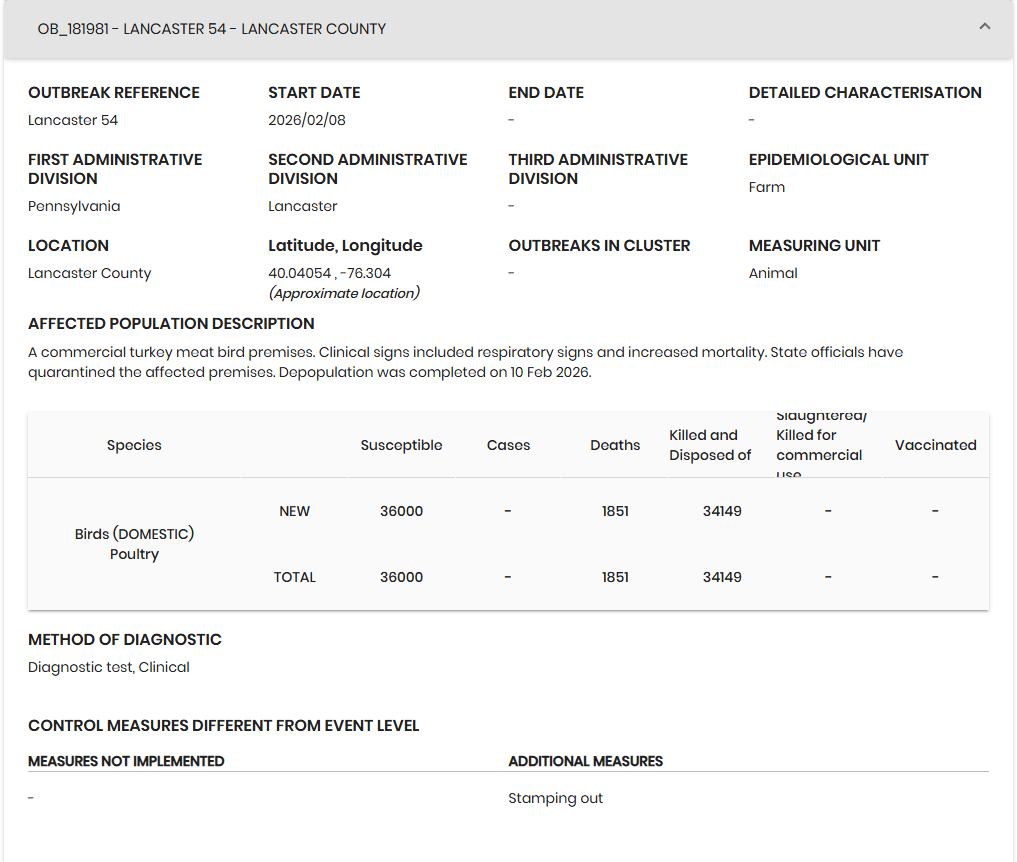
Task: Click the Lancaster County location value
Action: (90, 273)
